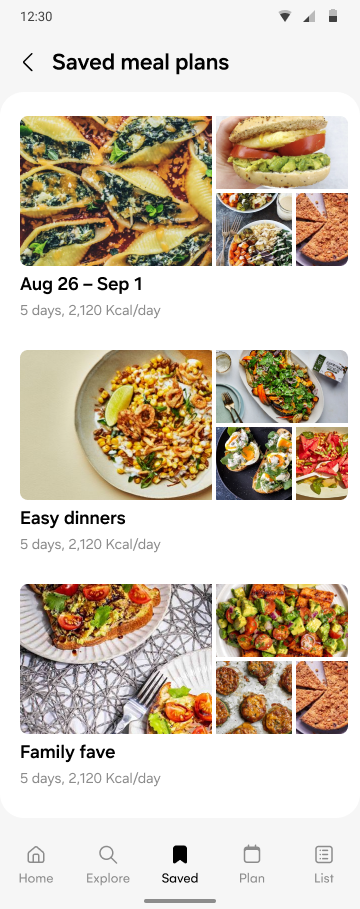This screenshot has height=909, width=360.
Task: Tap the Wi-Fi status icon
Action: pos(285,16)
